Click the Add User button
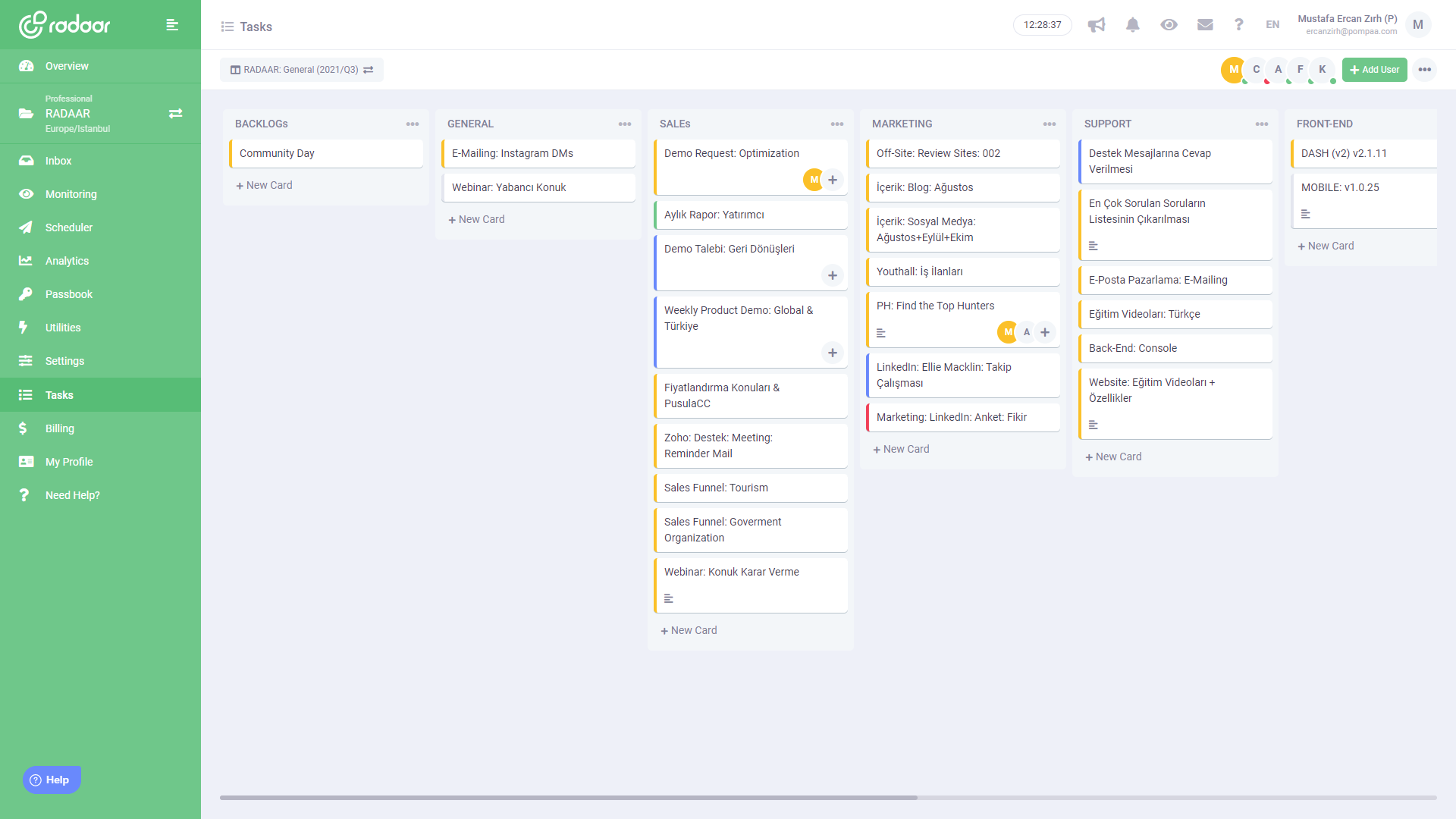Viewport: 1456px width, 819px height. [x=1374, y=70]
